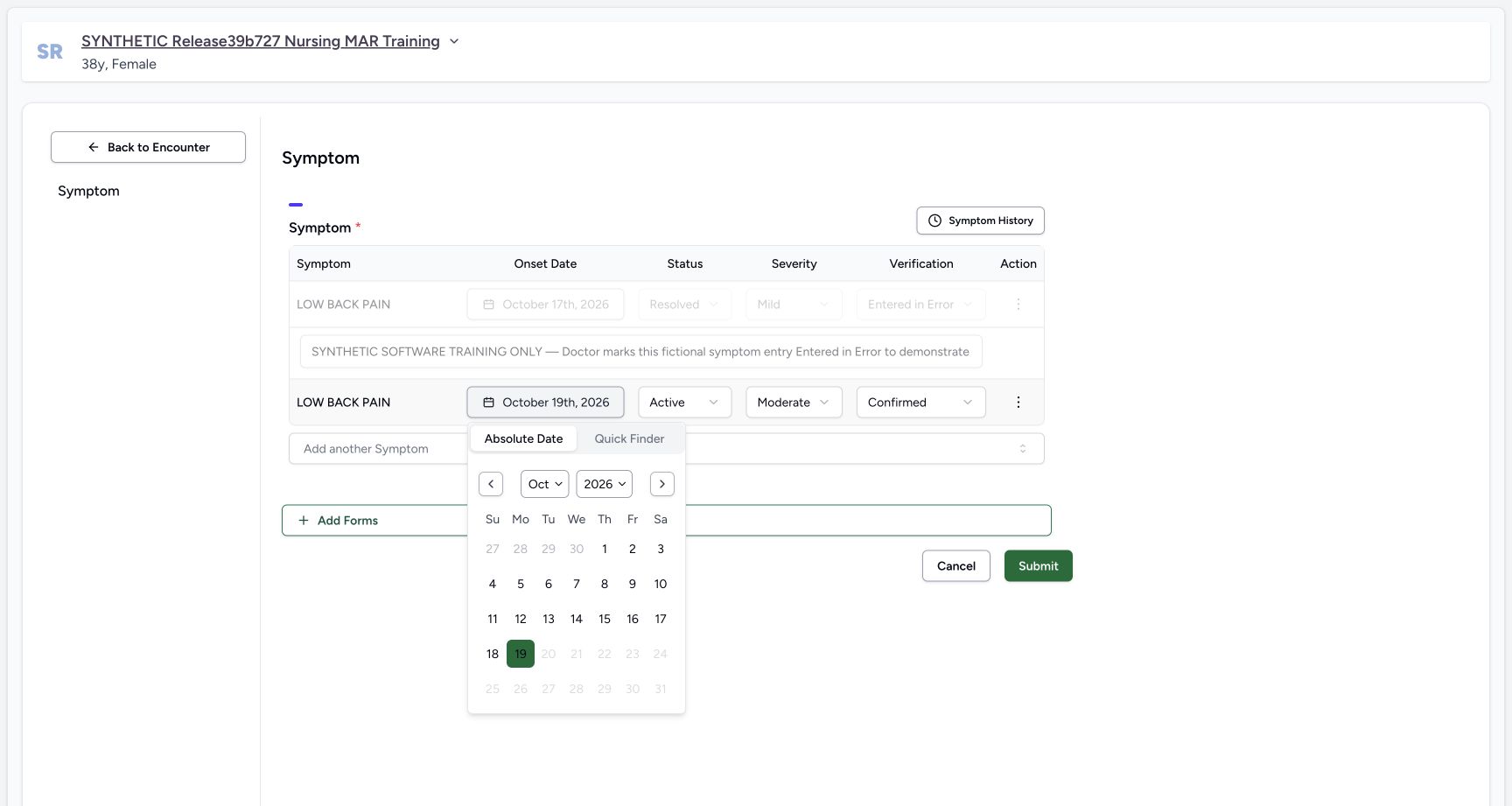Screen dimensions: 1512x806
Task: Select October 2 in calendar
Action: (633, 549)
